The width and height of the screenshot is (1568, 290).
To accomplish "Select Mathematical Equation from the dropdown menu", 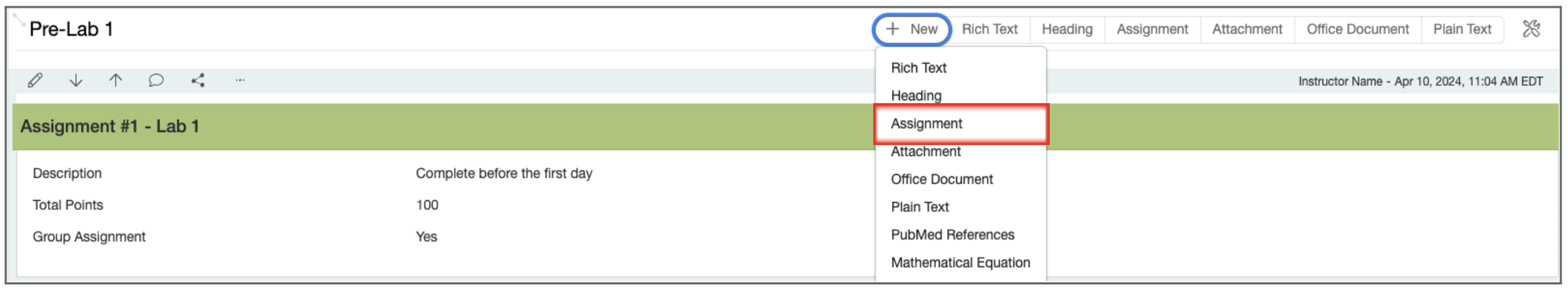I will tap(960, 263).
